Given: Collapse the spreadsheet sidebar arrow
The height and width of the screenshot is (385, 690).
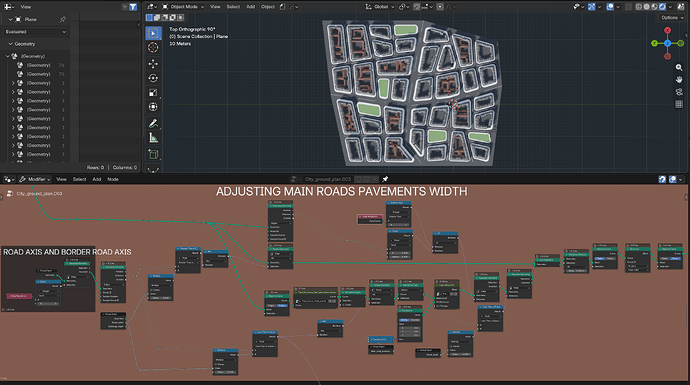Looking at the screenshot, I should [139, 25].
